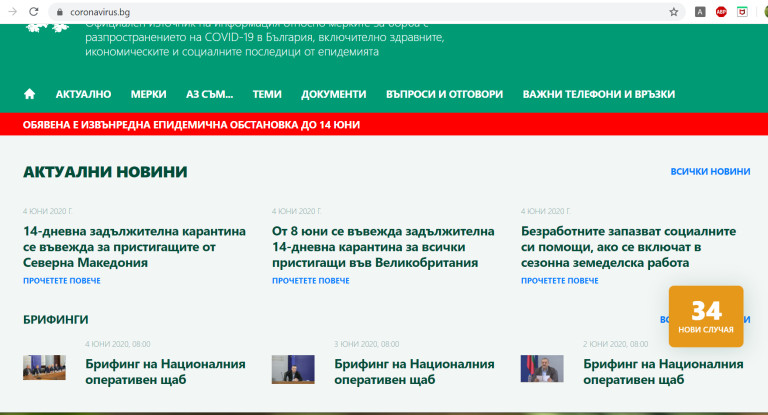This screenshot has height=415, width=768.
Task: Click the browser forward arrow
Action: [x=10, y=11]
